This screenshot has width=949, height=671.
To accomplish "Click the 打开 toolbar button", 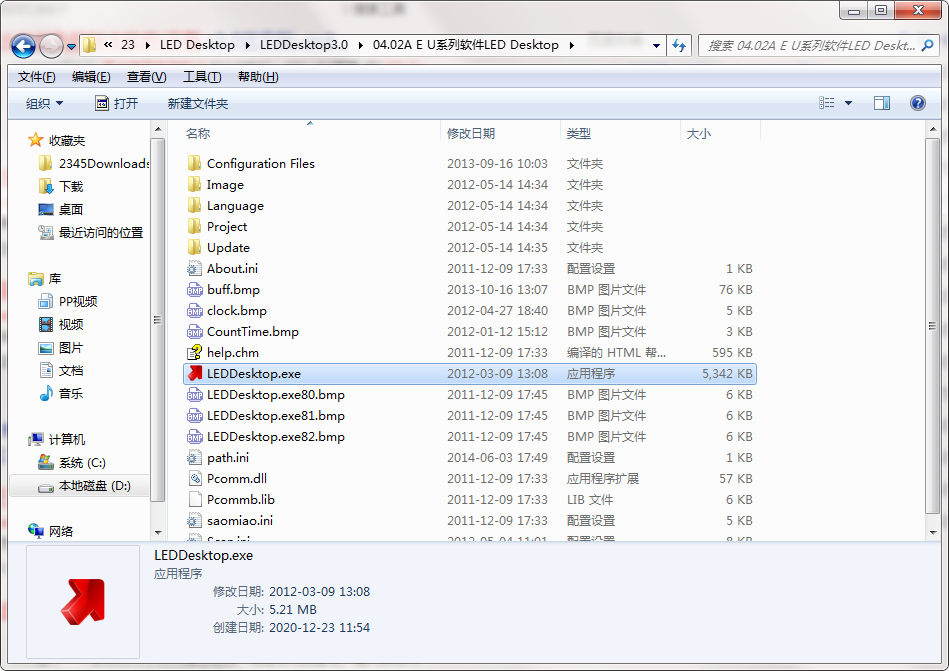I will click(x=117, y=103).
